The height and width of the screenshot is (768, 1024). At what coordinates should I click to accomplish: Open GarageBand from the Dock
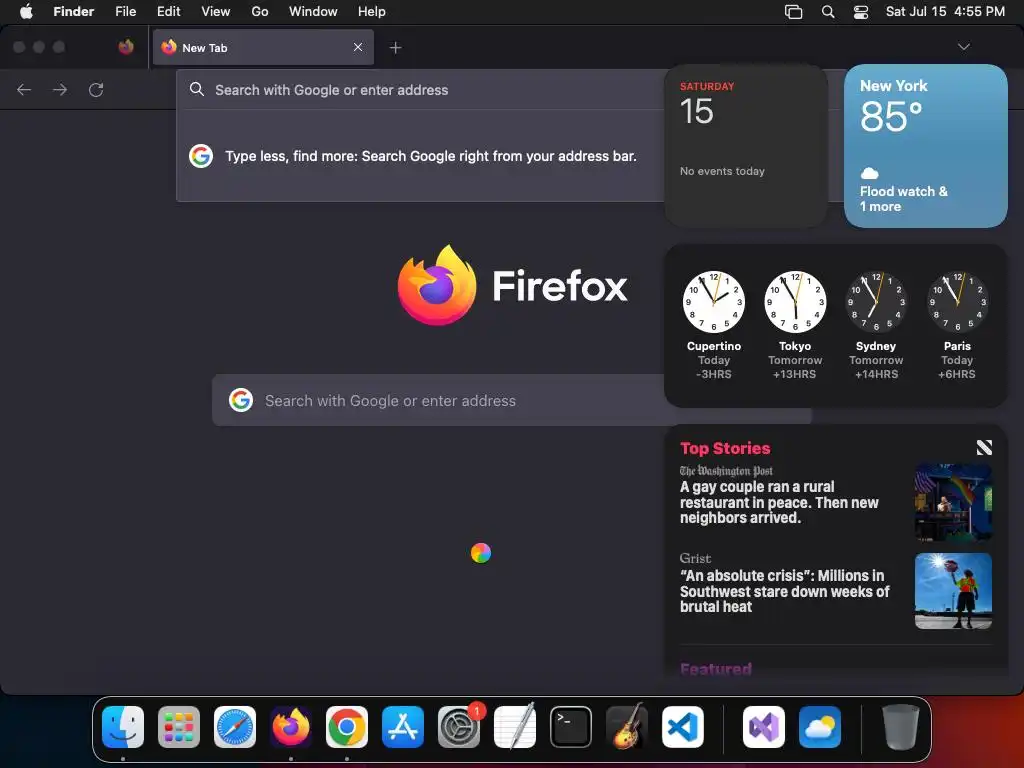626,727
